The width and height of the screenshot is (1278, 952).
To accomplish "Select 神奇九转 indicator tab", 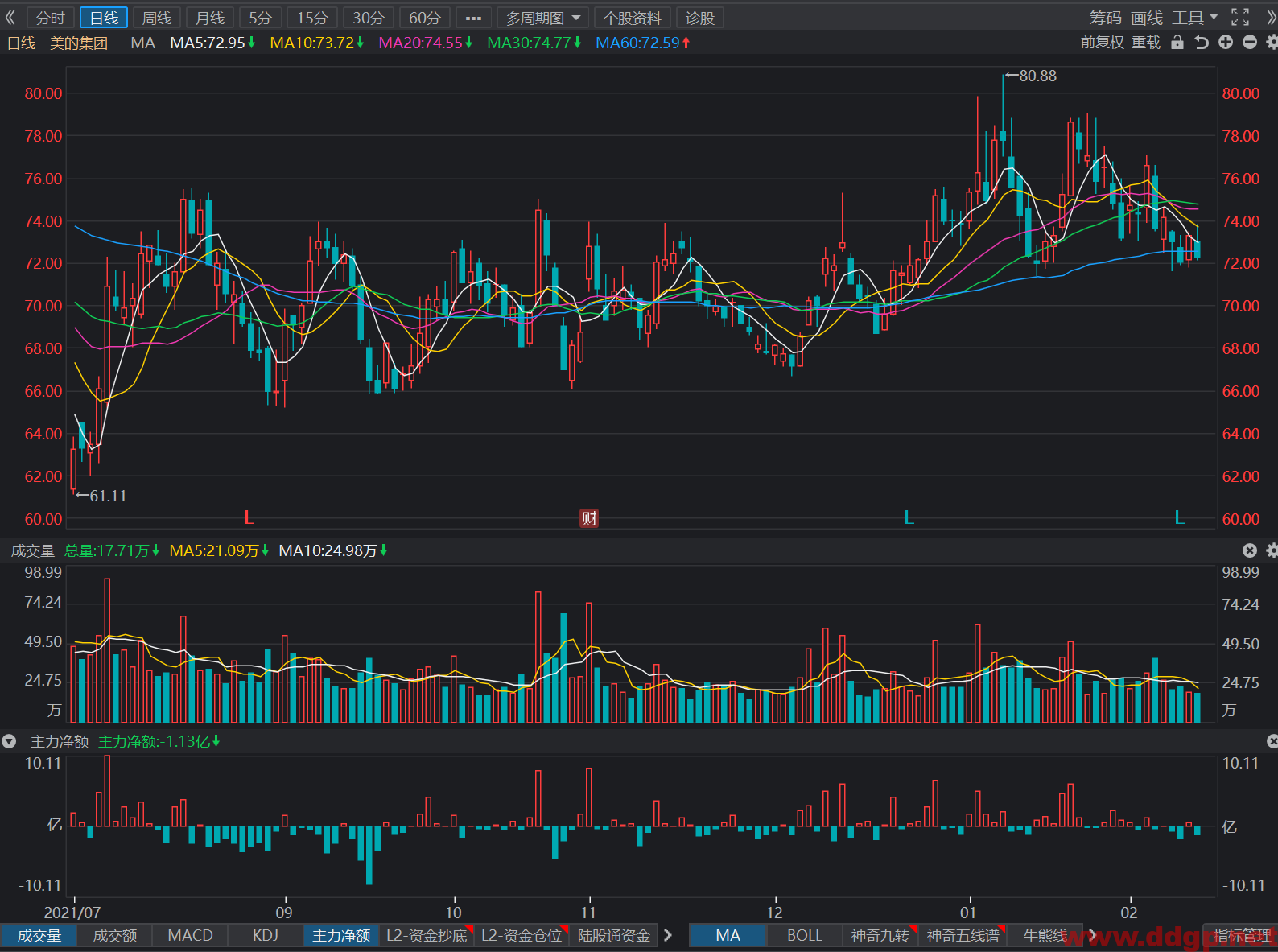I will 880,935.
